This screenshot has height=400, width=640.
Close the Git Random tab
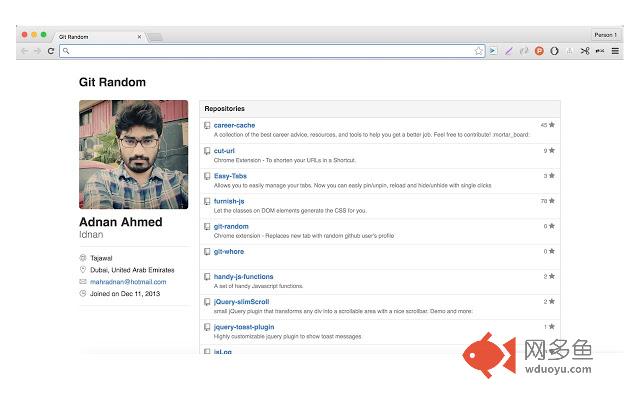tap(139, 37)
